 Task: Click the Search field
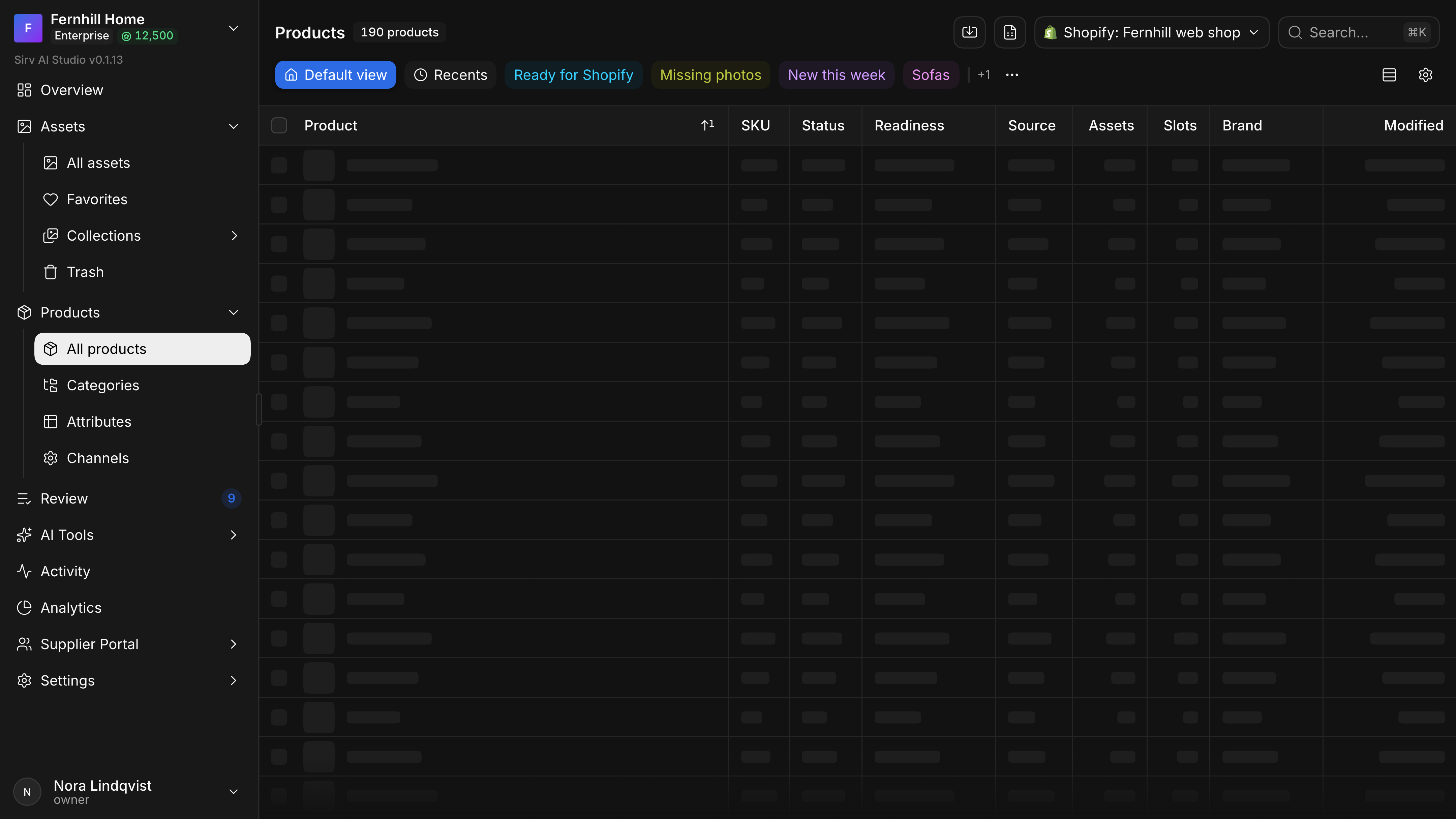coord(1358,32)
